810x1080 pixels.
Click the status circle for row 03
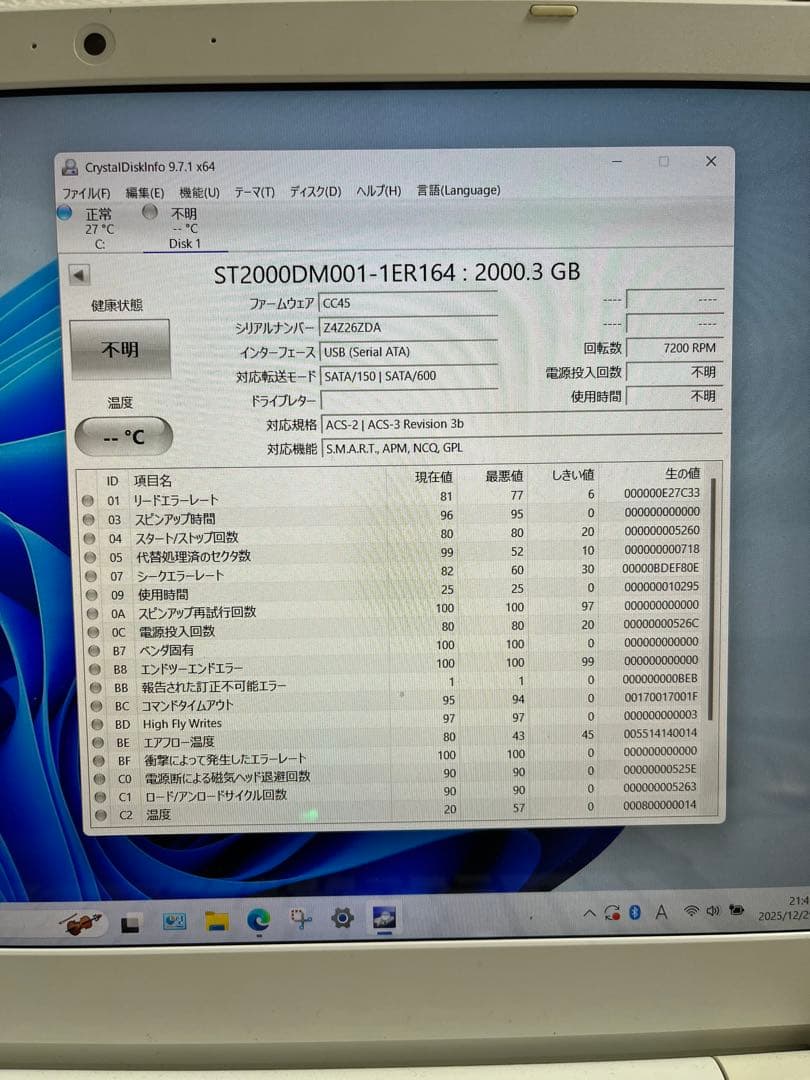click(89, 519)
